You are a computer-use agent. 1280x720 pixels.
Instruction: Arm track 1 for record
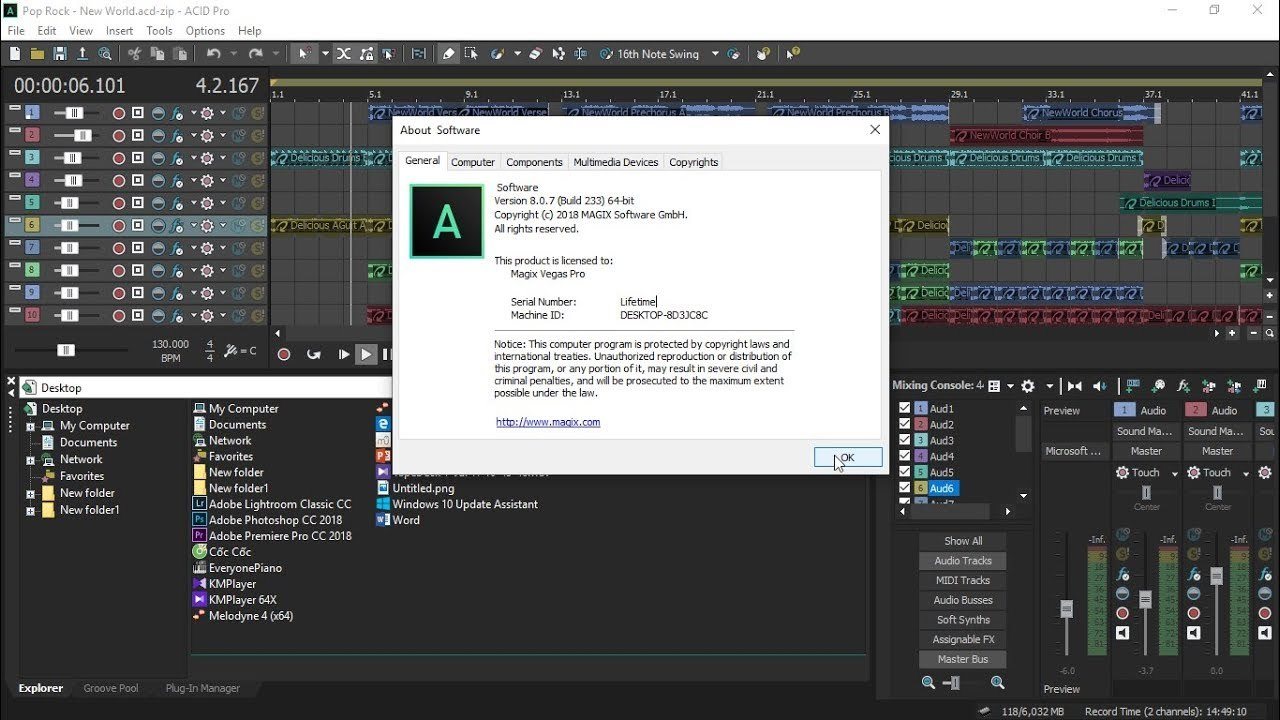[x=119, y=113]
